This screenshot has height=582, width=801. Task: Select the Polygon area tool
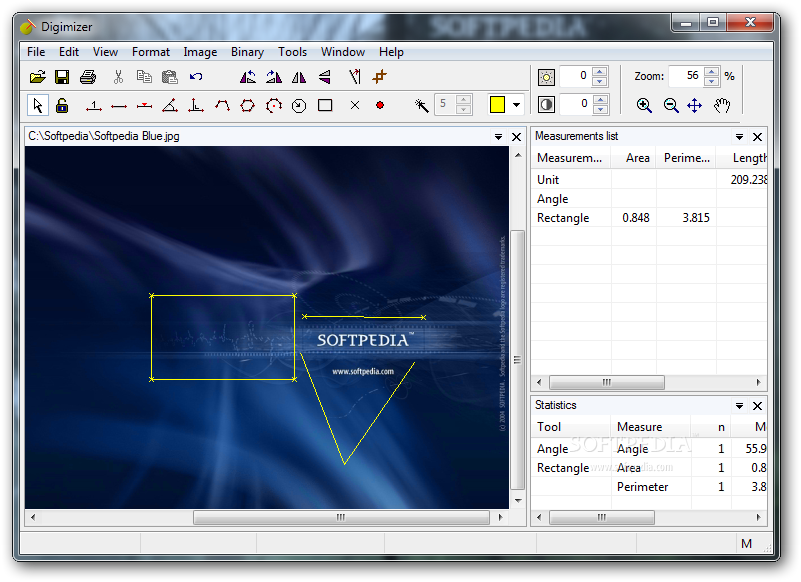pyautogui.click(x=248, y=105)
